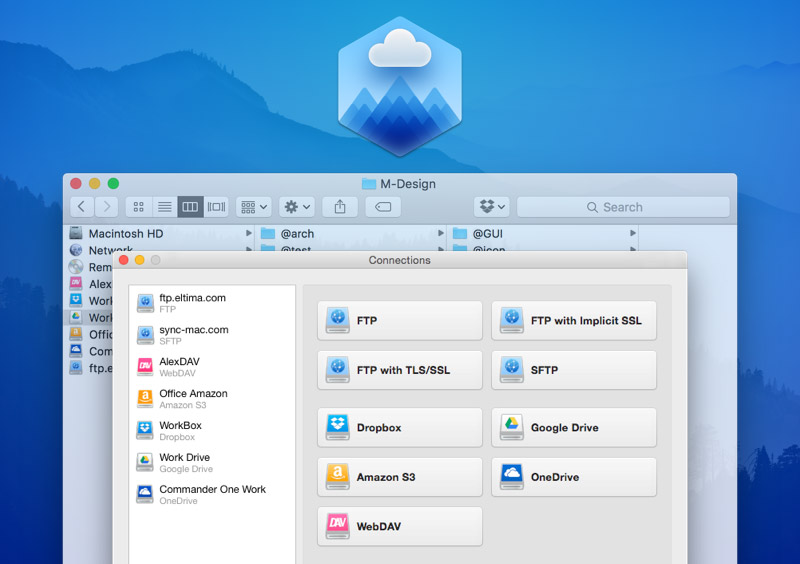Open the Dropbox toolbar dropdown in Finder

pos(492,207)
